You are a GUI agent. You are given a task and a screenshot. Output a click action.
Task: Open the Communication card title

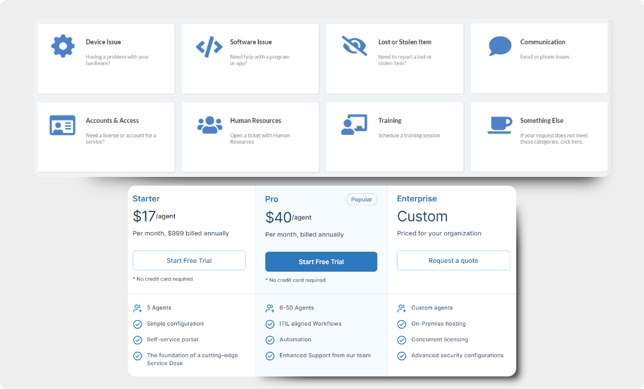(x=543, y=42)
